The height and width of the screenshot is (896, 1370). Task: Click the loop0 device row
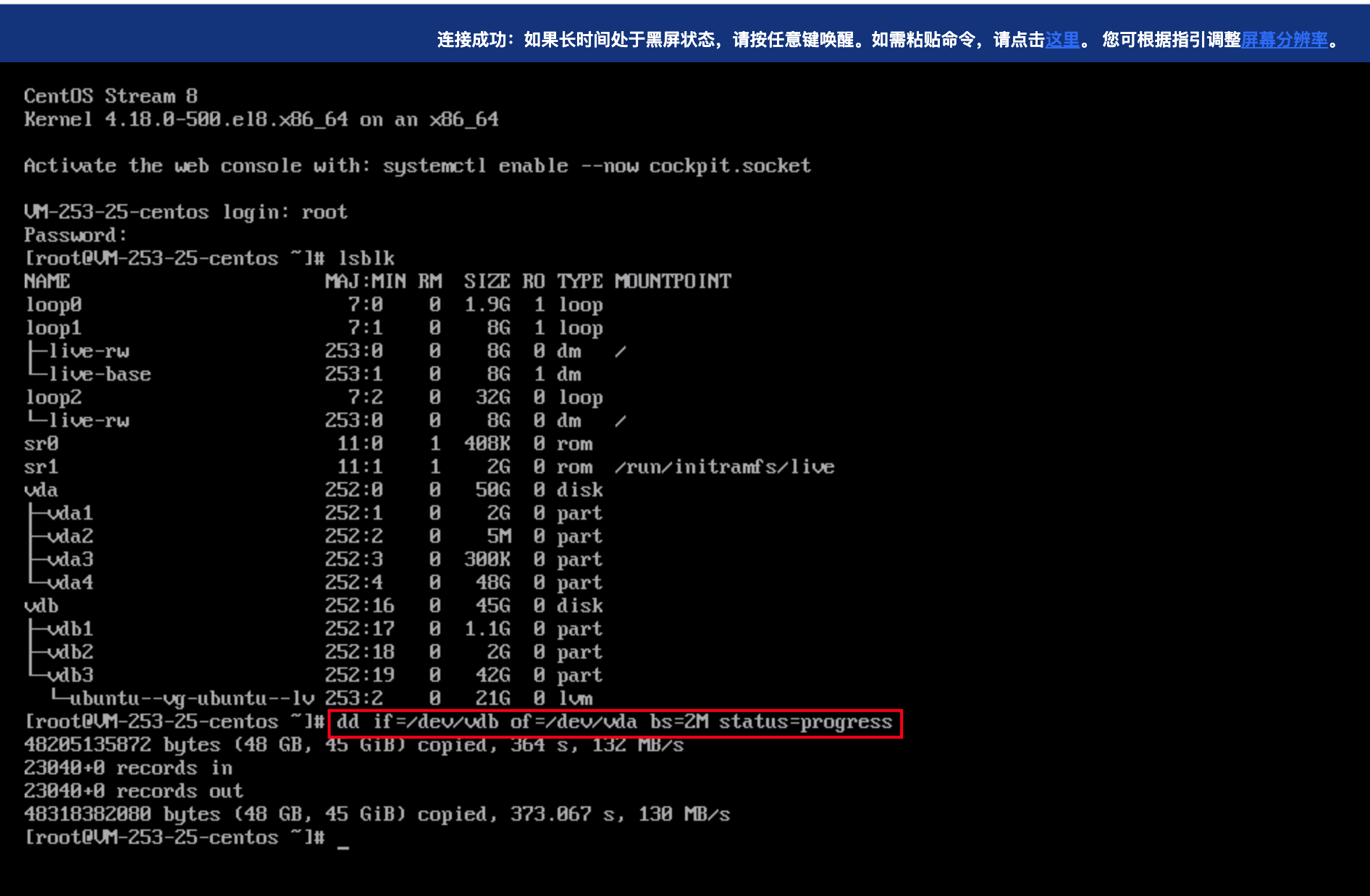click(x=54, y=305)
